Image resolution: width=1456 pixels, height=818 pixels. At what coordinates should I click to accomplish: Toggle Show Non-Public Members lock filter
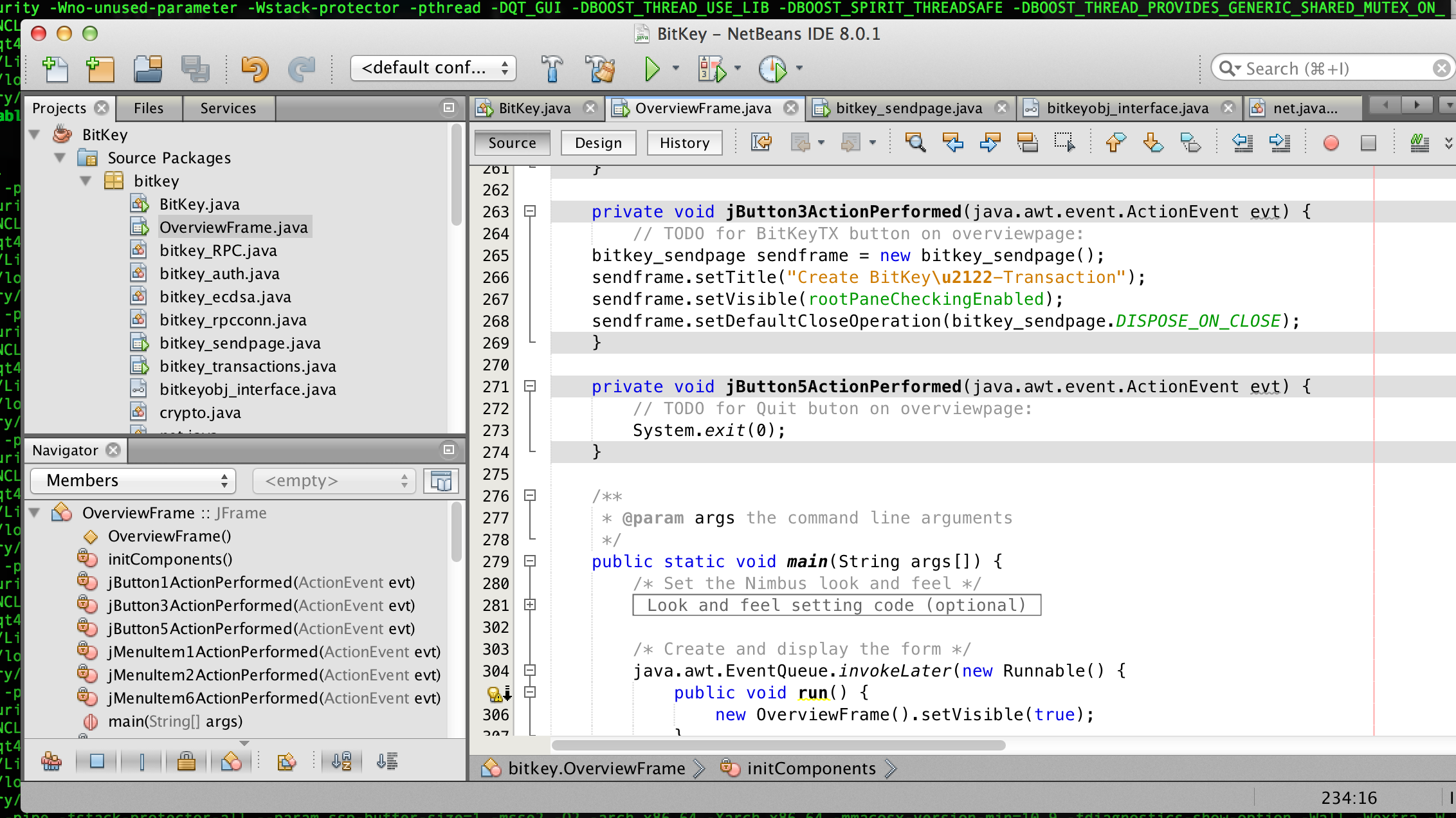187,761
